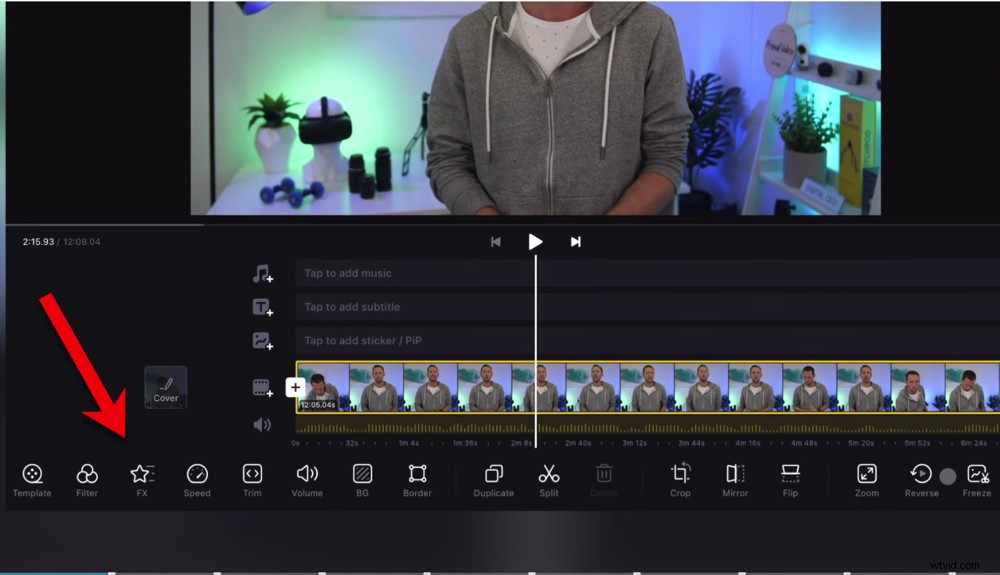Flip the selected clip

click(790, 480)
